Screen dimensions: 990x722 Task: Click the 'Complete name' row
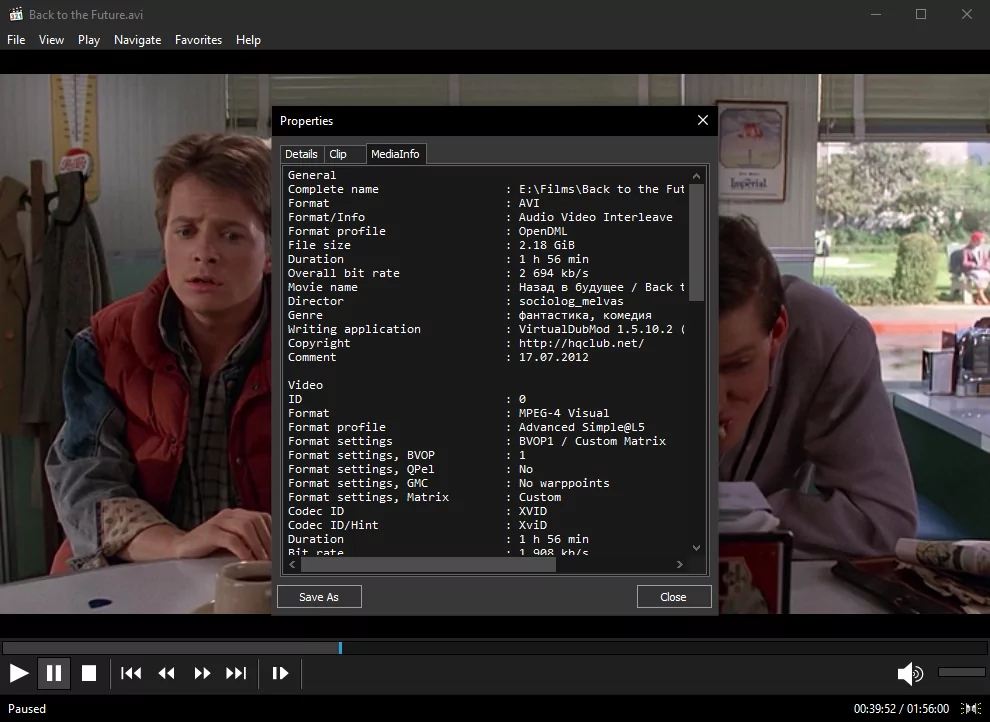[486, 189]
